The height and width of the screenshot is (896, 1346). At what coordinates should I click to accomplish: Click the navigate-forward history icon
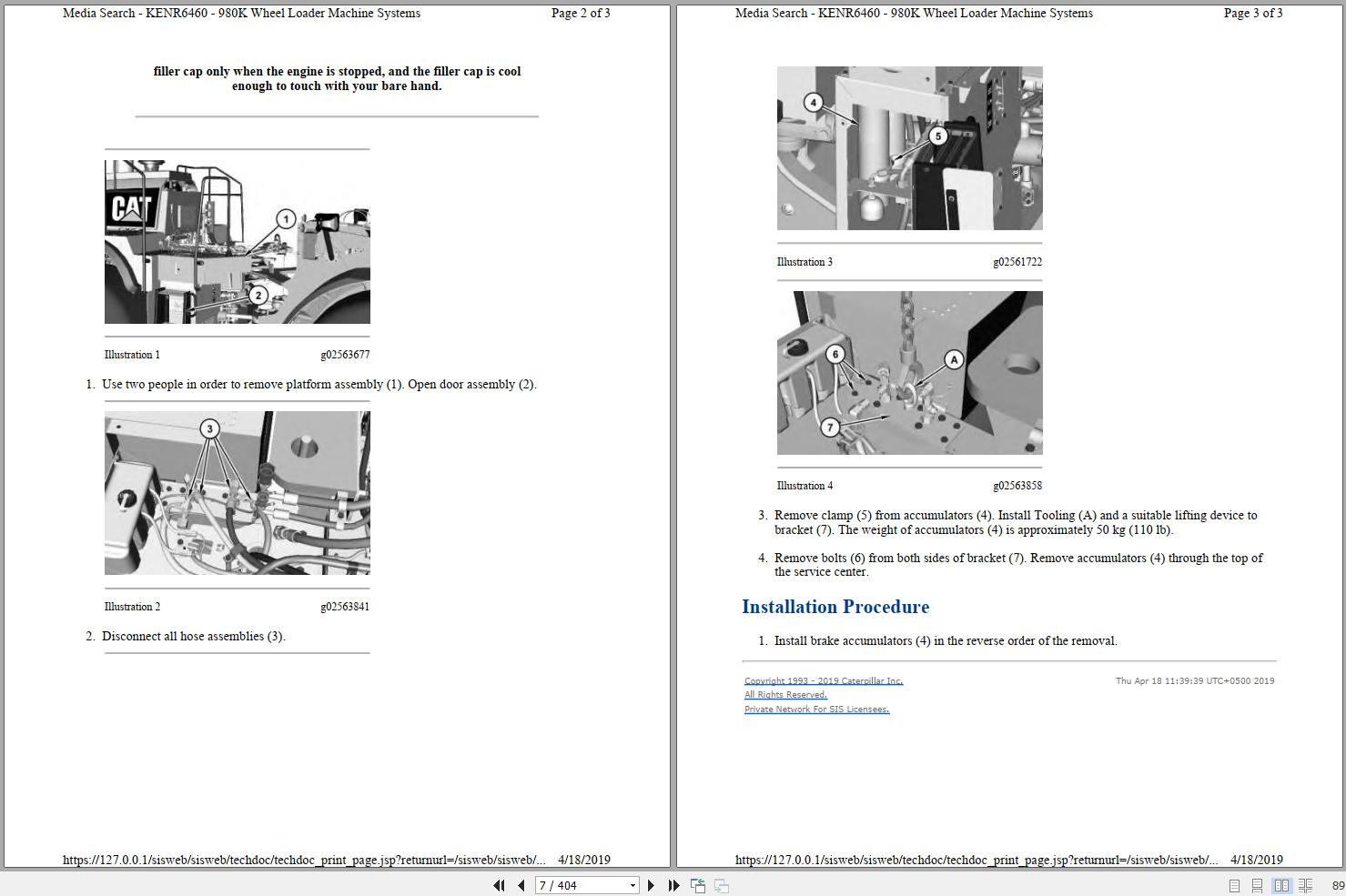[721, 884]
